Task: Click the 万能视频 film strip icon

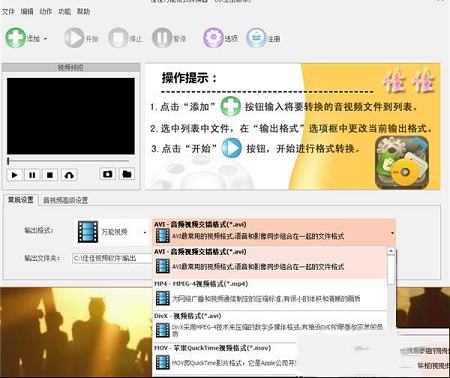Action: [x=88, y=232]
